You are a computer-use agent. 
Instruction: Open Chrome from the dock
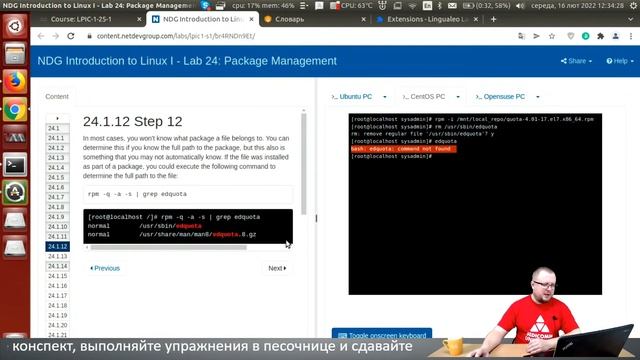tap(15, 109)
